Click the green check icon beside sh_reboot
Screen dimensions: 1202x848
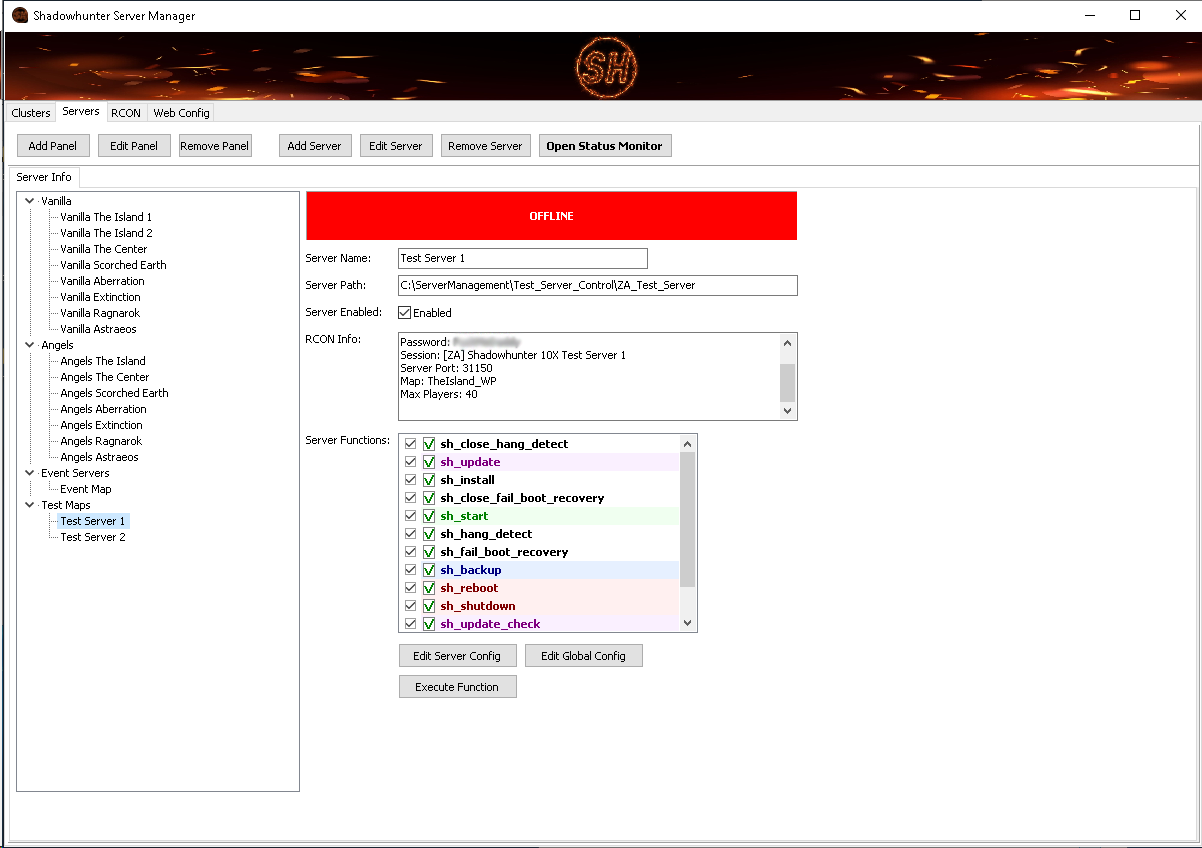pos(429,587)
